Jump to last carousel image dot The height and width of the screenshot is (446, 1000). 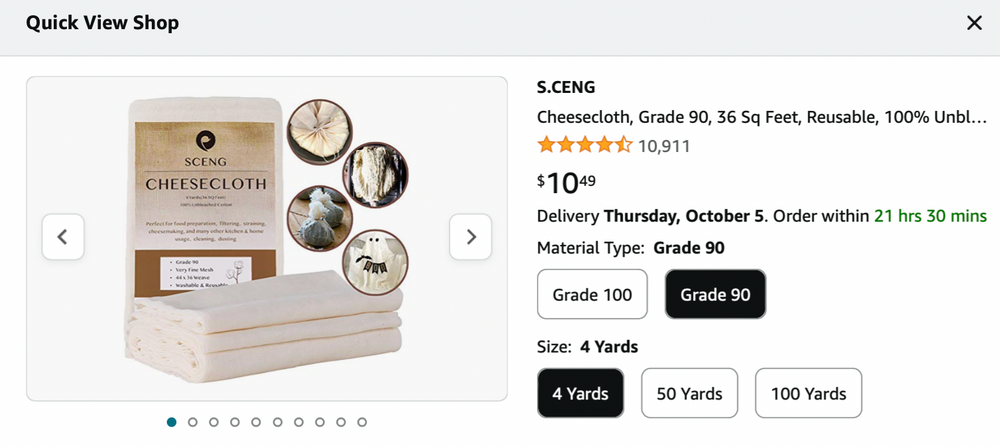tap(362, 422)
